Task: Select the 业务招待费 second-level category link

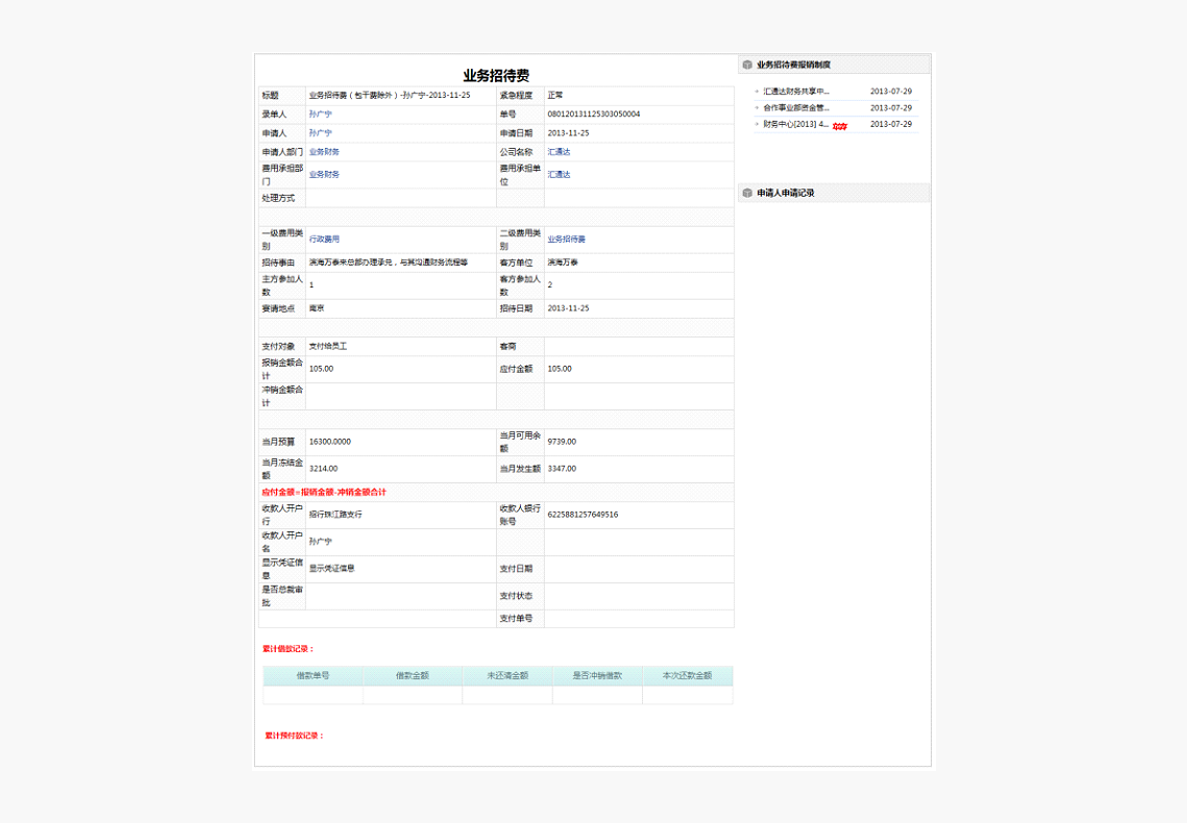Action: [x=566, y=240]
